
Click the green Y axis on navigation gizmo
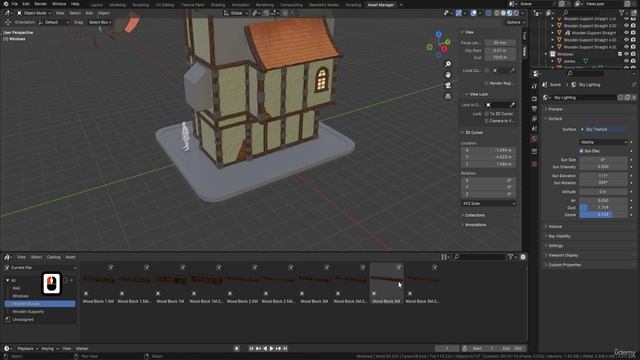click(448, 42)
